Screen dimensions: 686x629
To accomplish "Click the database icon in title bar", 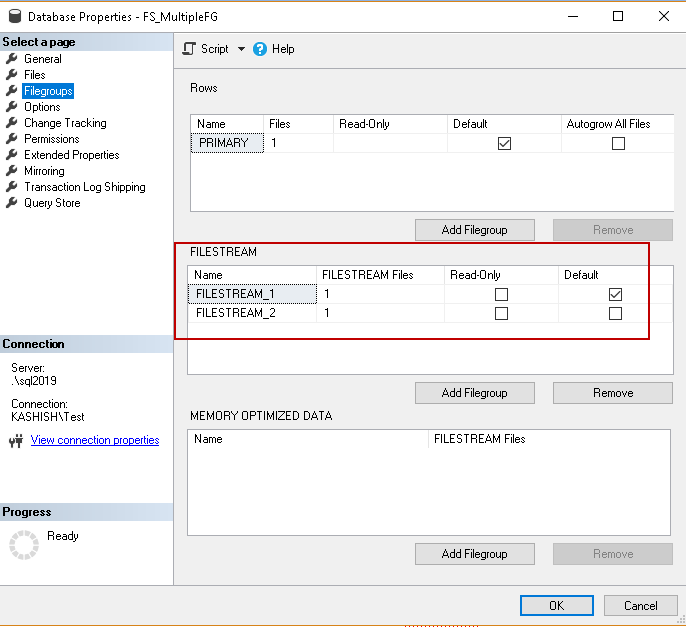I will 14,16.
